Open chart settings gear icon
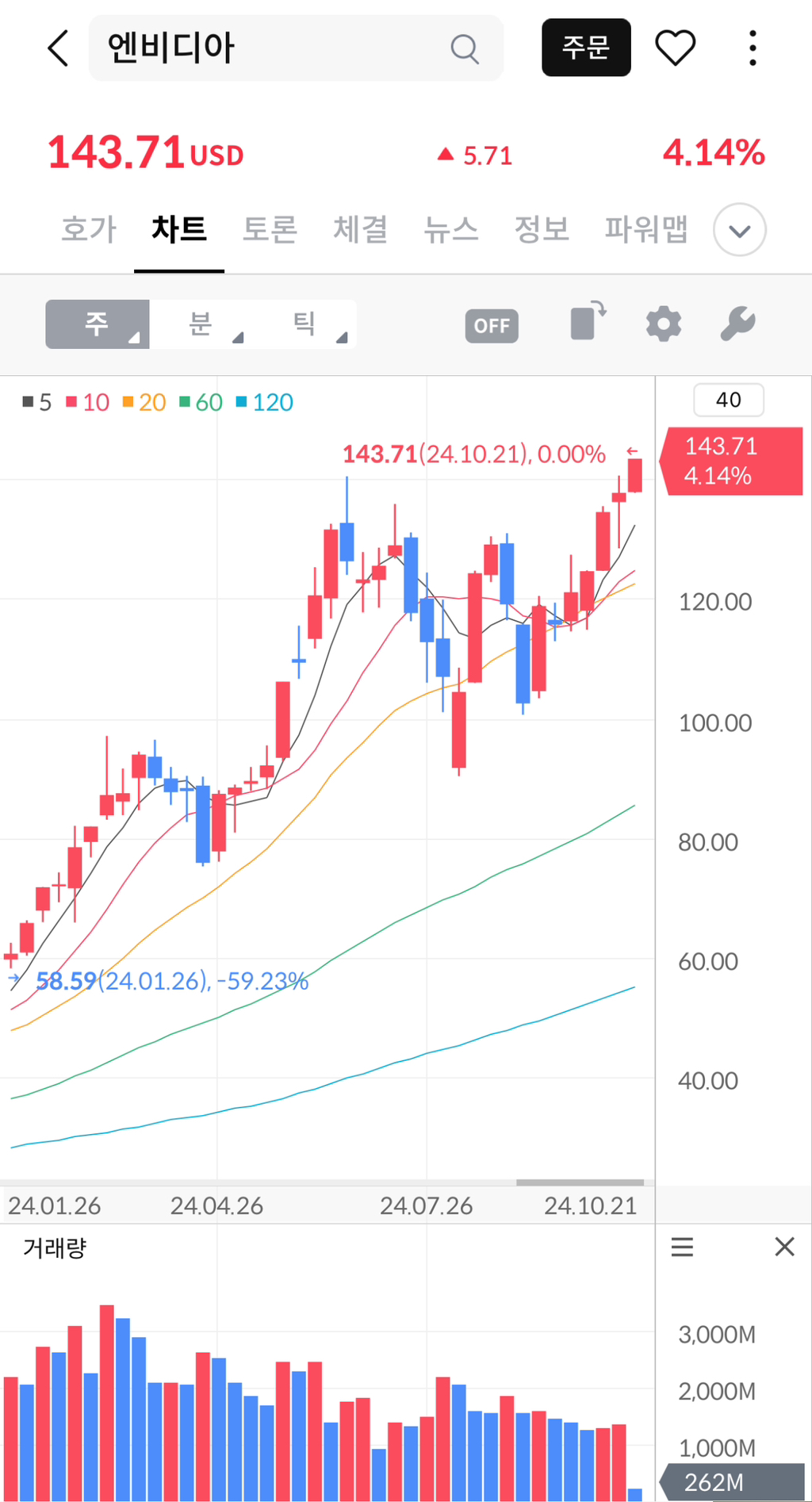This screenshot has width=812, height=1502. point(663,324)
